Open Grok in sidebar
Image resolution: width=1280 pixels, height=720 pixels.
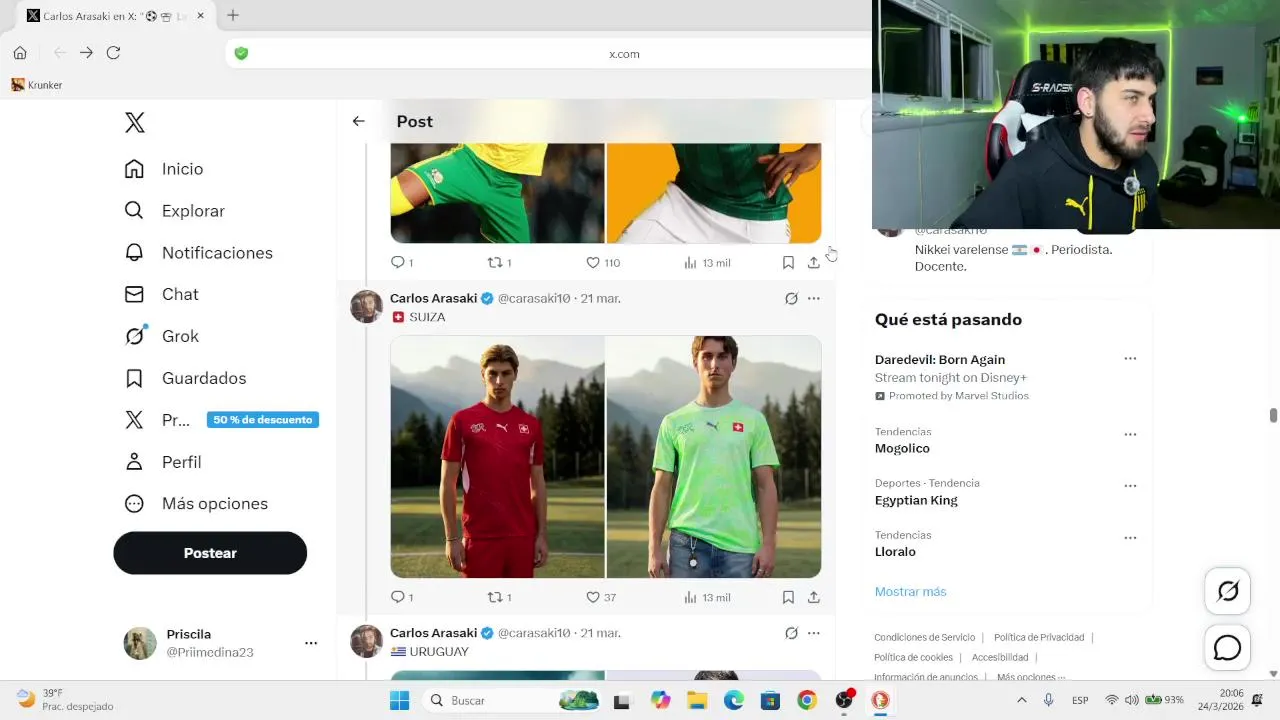[161, 336]
